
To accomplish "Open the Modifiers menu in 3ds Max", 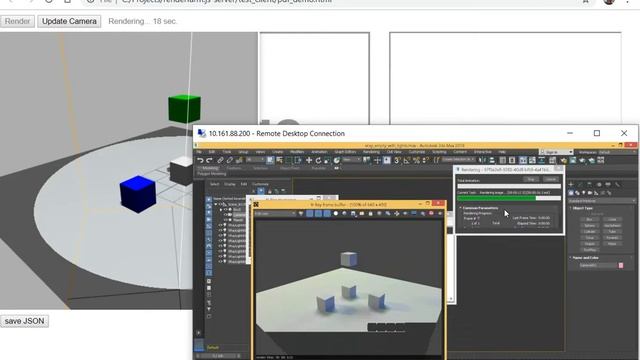I will click(x=297, y=152).
